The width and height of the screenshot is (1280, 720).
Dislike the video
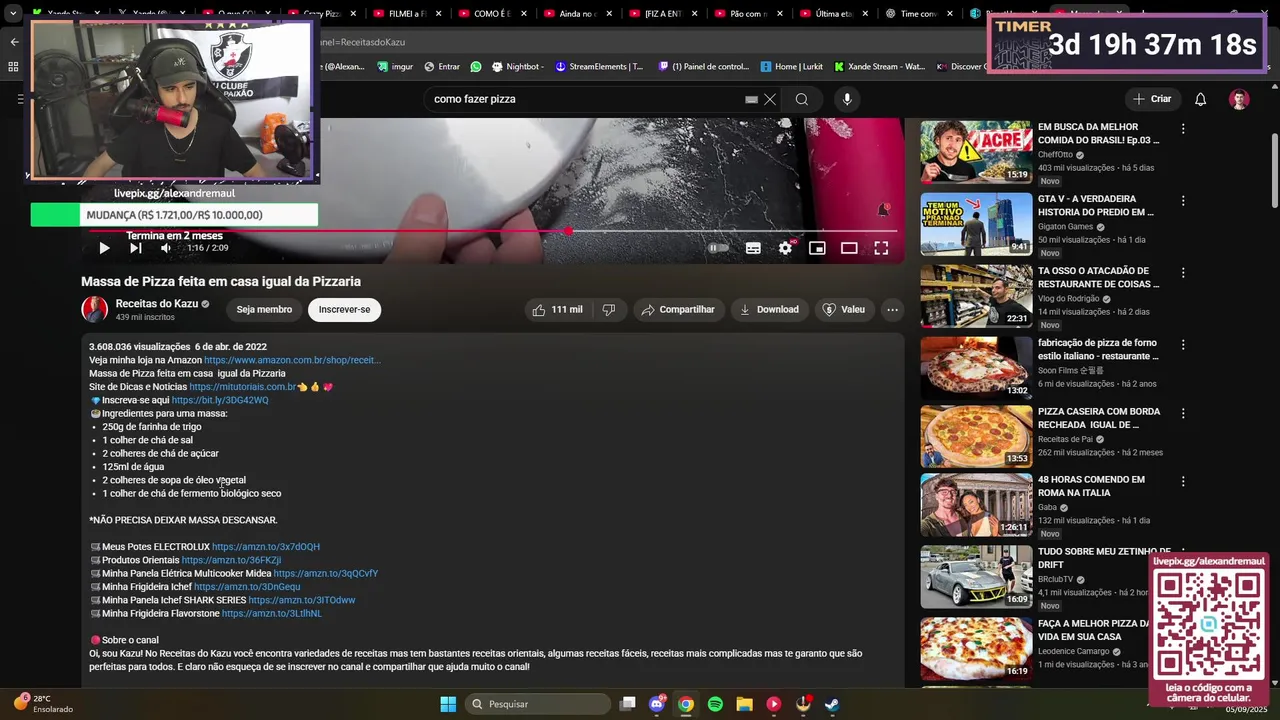coord(609,310)
